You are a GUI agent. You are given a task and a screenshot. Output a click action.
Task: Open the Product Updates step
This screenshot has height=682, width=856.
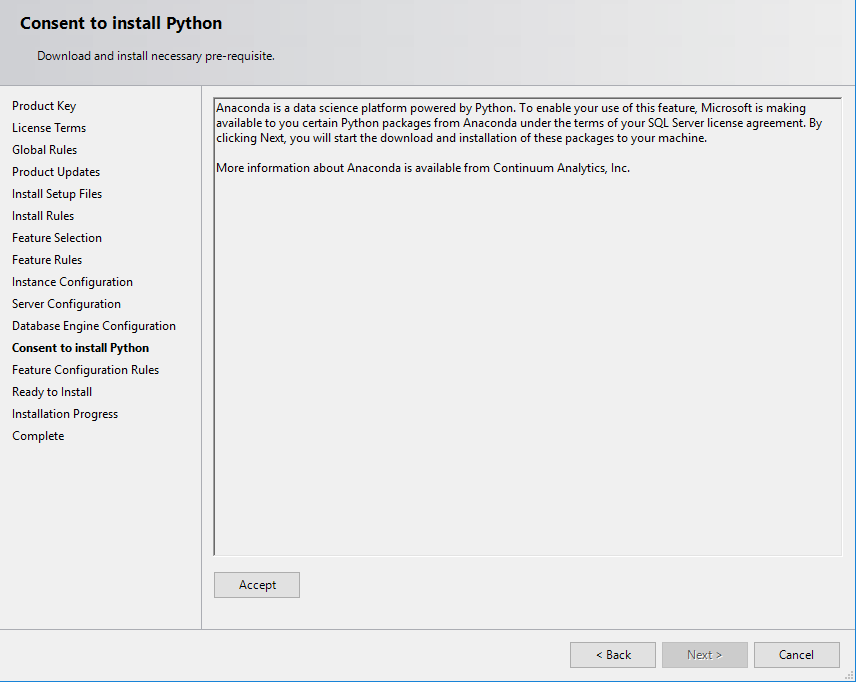(55, 171)
